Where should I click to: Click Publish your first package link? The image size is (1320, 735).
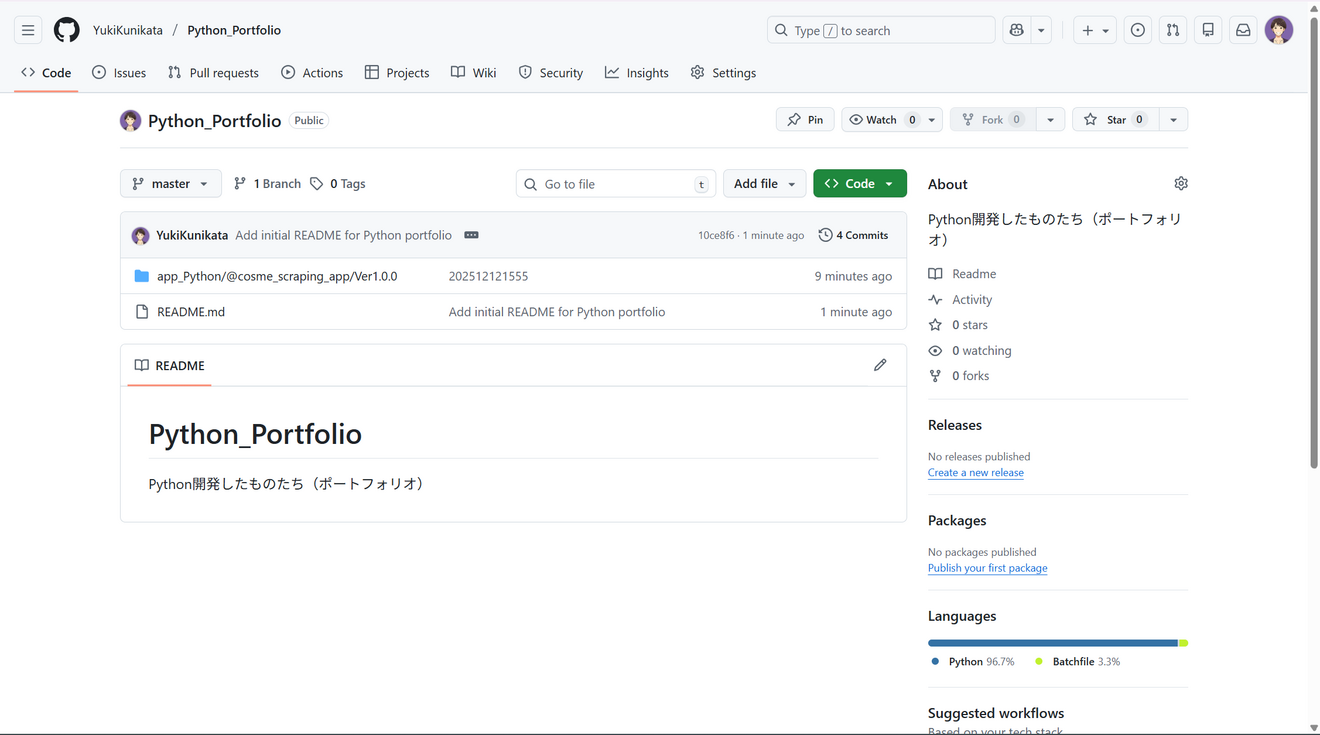(988, 568)
